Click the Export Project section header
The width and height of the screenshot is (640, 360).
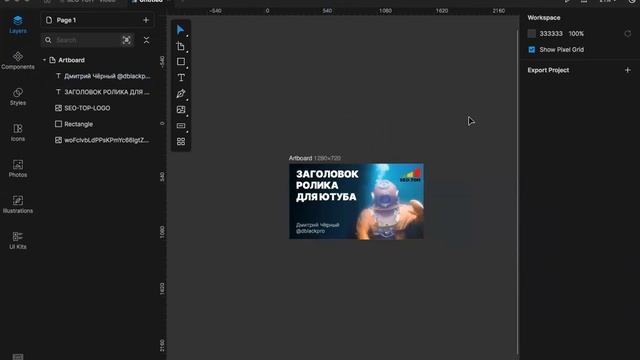(x=548, y=70)
